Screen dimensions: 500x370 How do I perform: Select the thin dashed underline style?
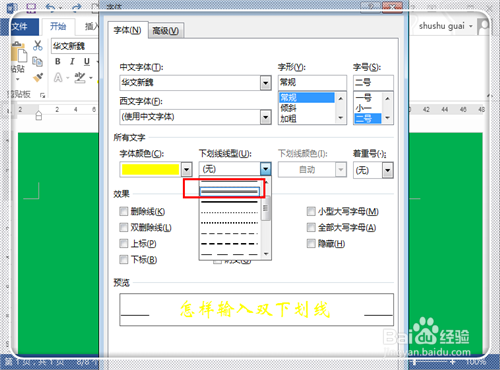229,233
